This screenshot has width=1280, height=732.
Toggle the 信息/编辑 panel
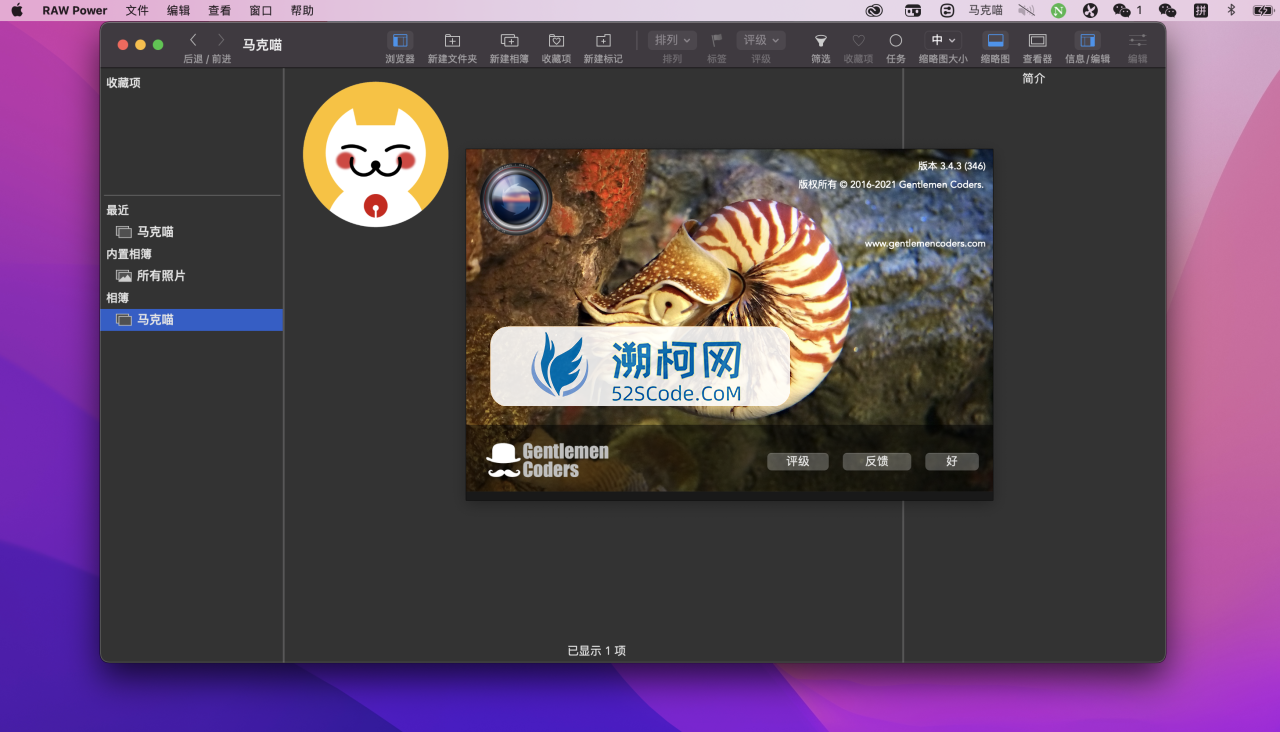[x=1087, y=41]
